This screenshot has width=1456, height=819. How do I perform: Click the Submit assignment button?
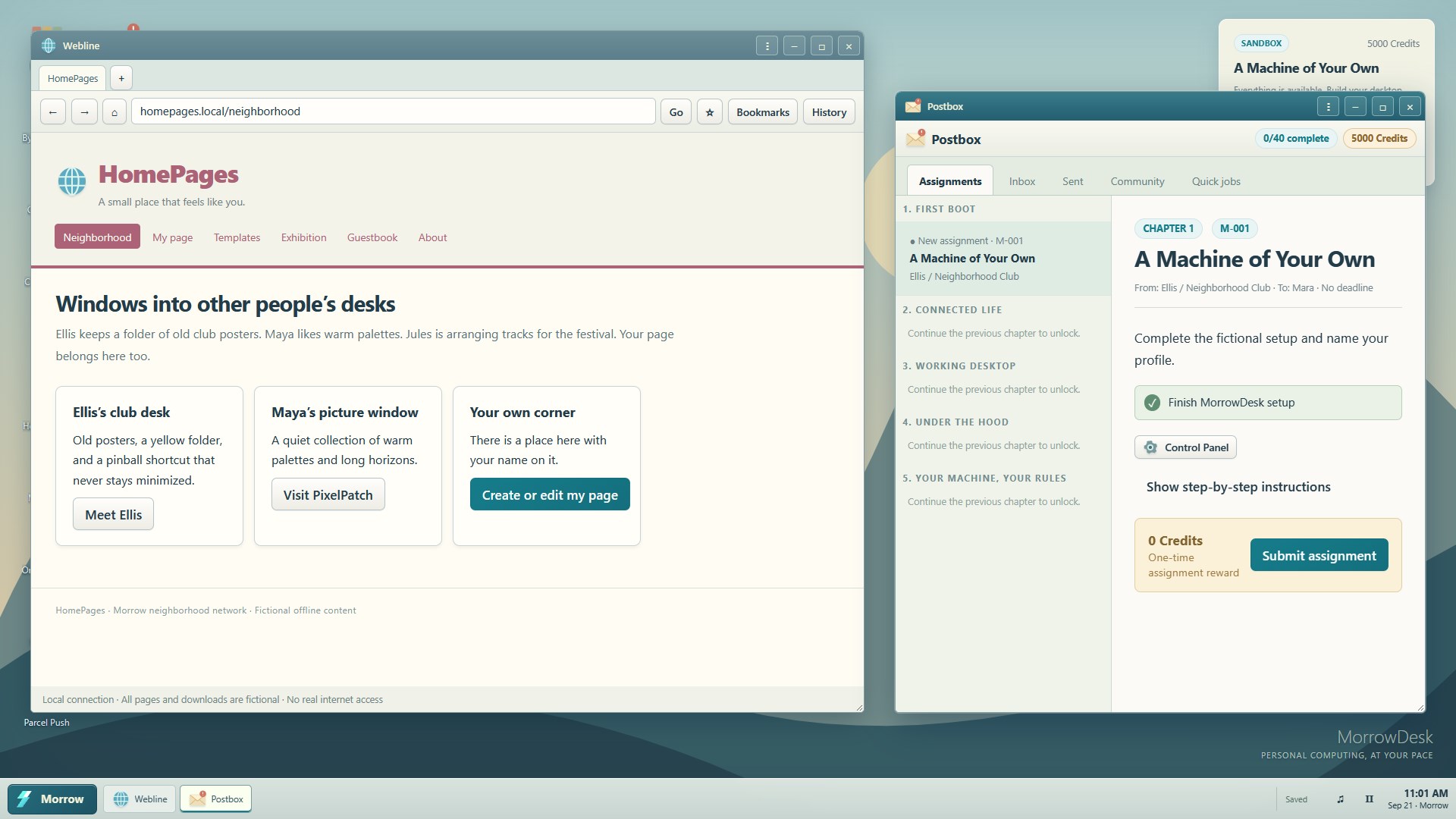[1319, 556]
